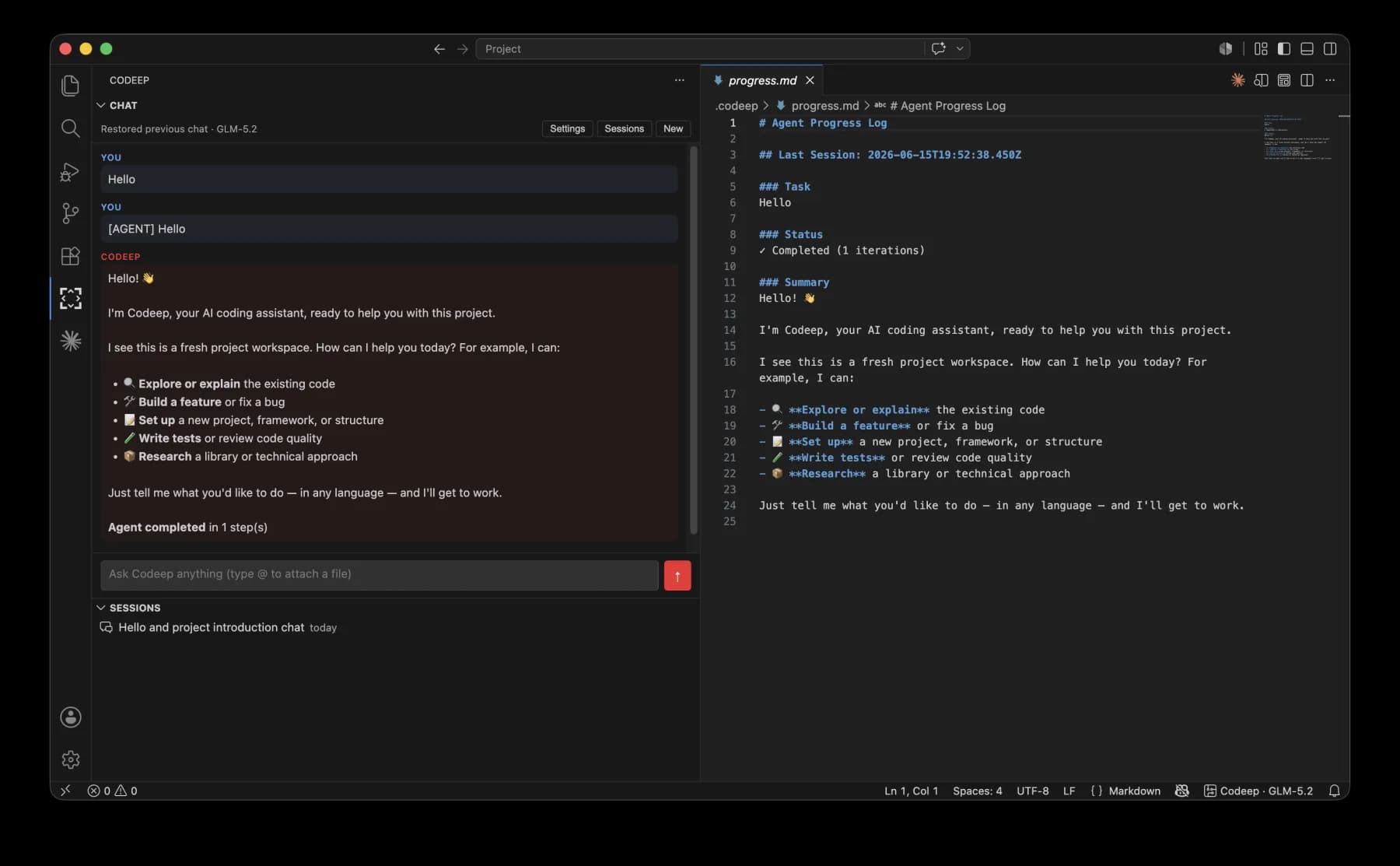
Task: Click the '### Status' line in editor
Action: click(x=790, y=234)
